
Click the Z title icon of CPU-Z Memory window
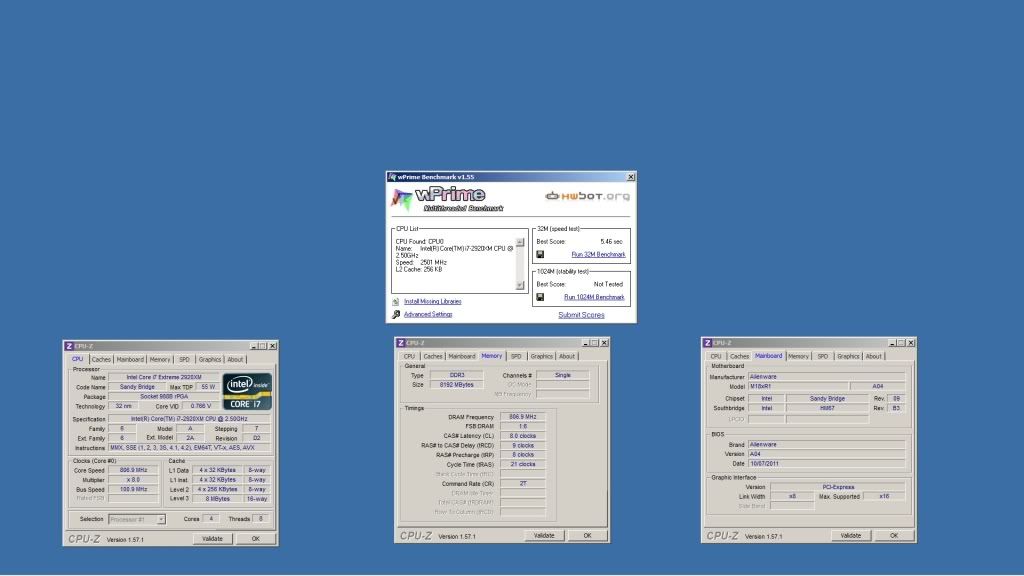400,343
